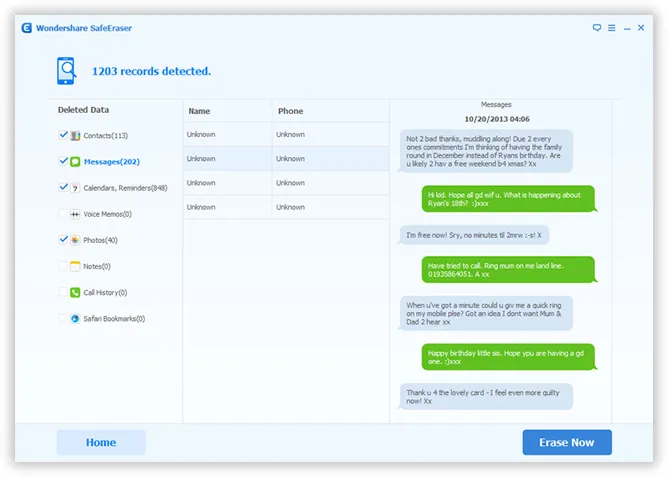Click the Calendars, Reminders calendar icon
The height and width of the screenshot is (477, 668).
75,187
